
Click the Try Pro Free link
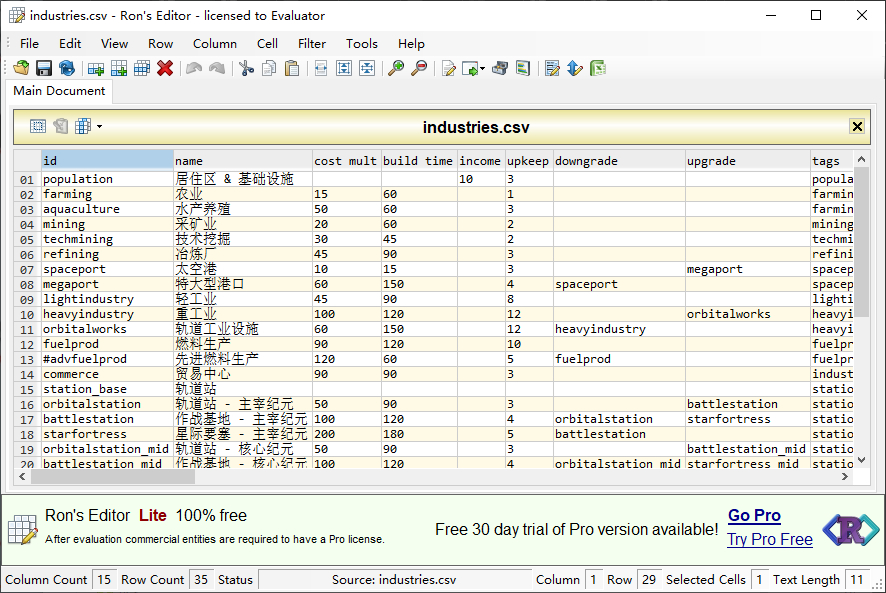(769, 539)
